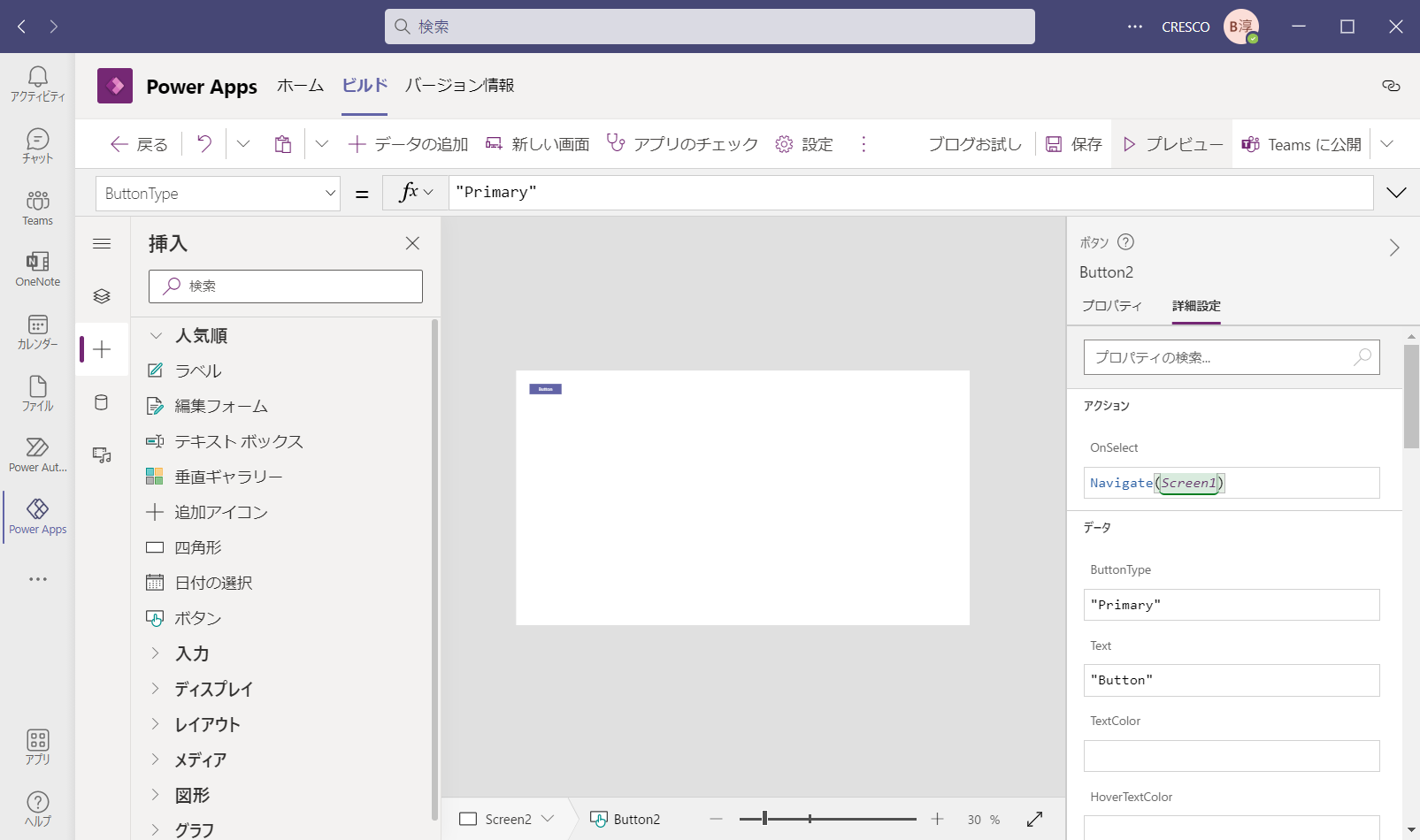Screen dimensions: 1420x840
Task: Open Power Automate in the Teams sidebar
Action: tap(37, 455)
